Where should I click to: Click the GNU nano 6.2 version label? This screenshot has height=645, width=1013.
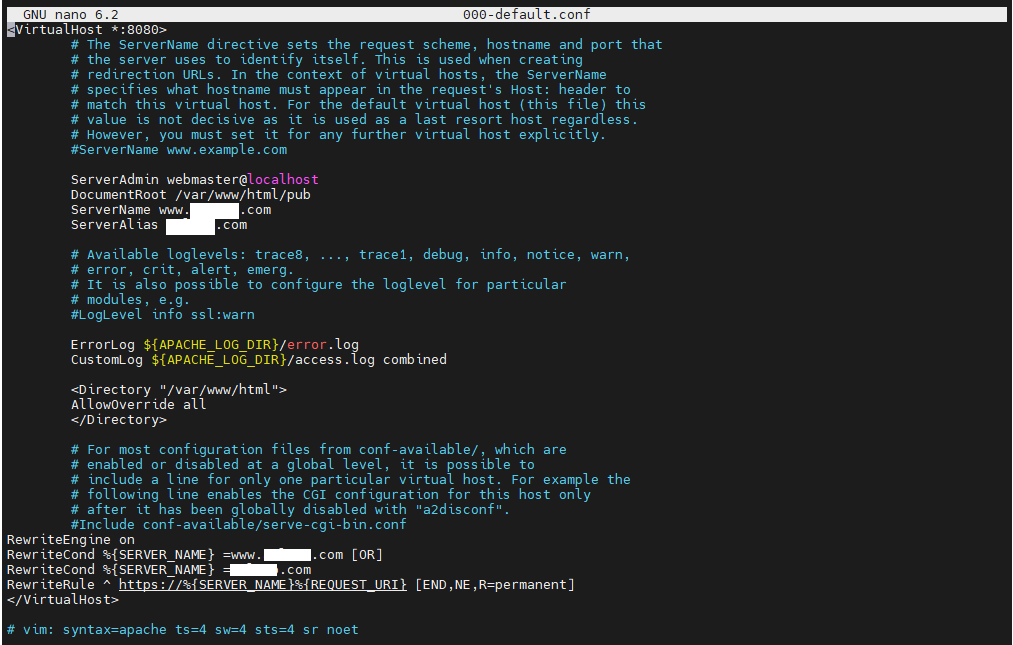70,14
